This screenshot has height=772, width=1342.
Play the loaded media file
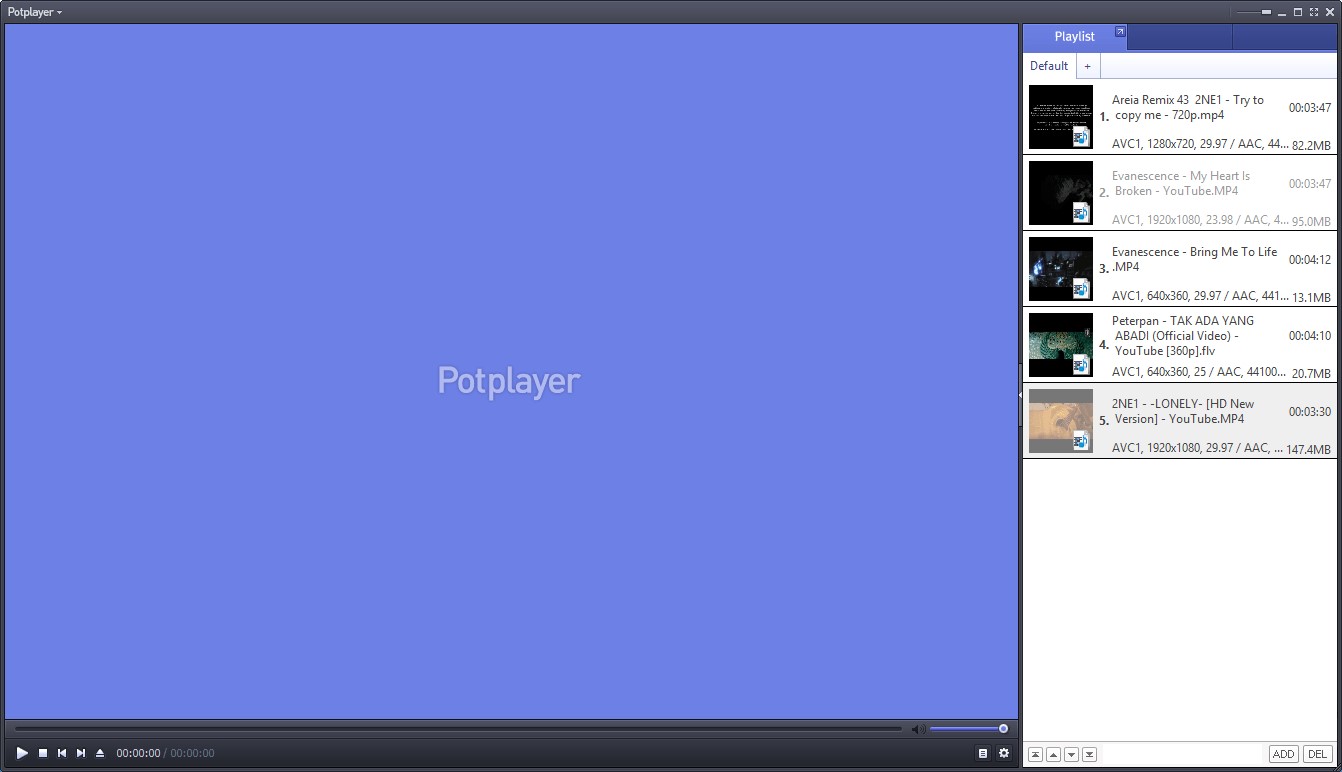21,753
